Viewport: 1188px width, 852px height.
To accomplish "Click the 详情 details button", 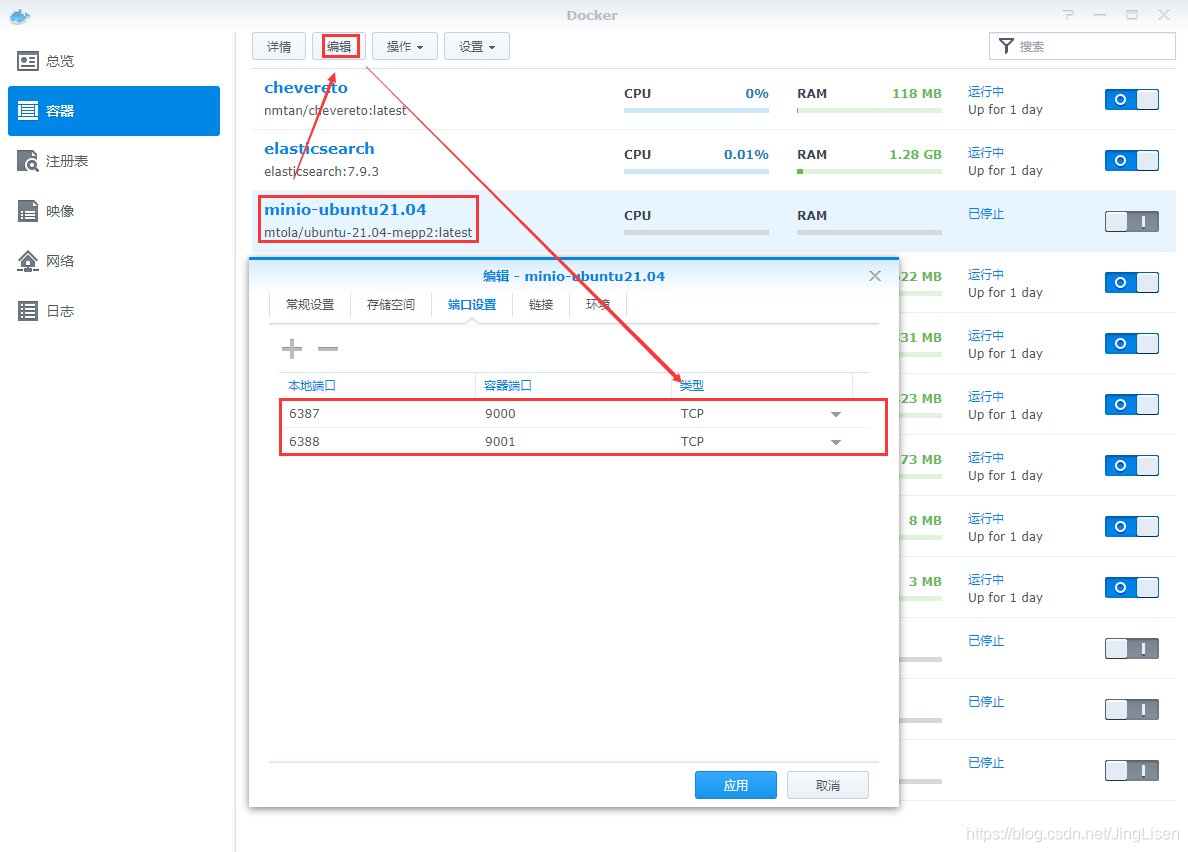I will tap(279, 46).
